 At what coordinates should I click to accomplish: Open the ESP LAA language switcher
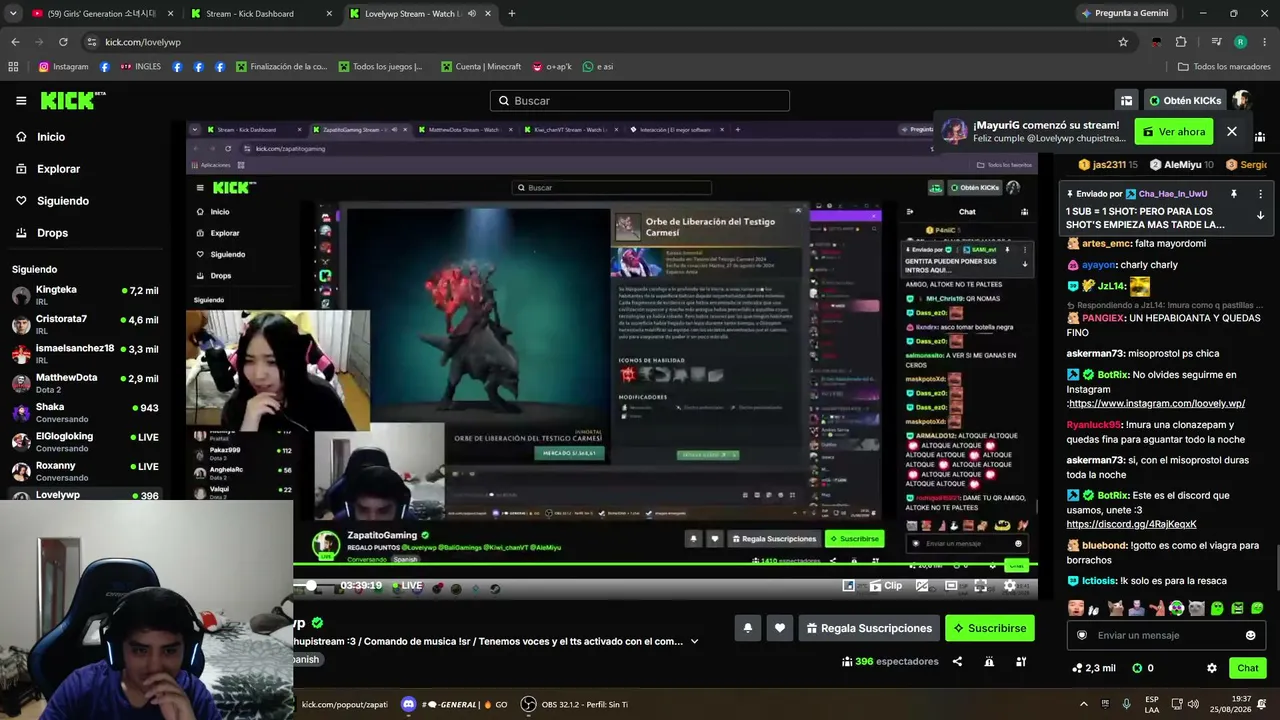pyautogui.click(x=1152, y=704)
